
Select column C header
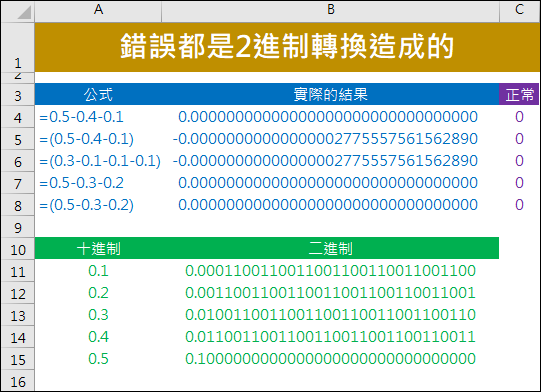click(520, 10)
